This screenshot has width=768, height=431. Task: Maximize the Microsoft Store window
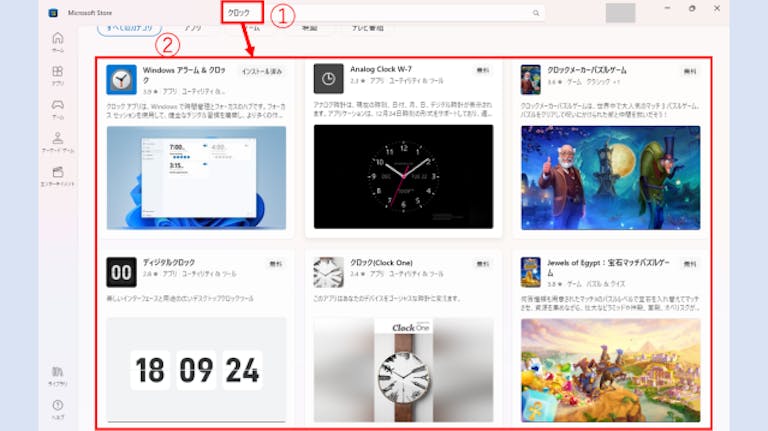[692, 8]
